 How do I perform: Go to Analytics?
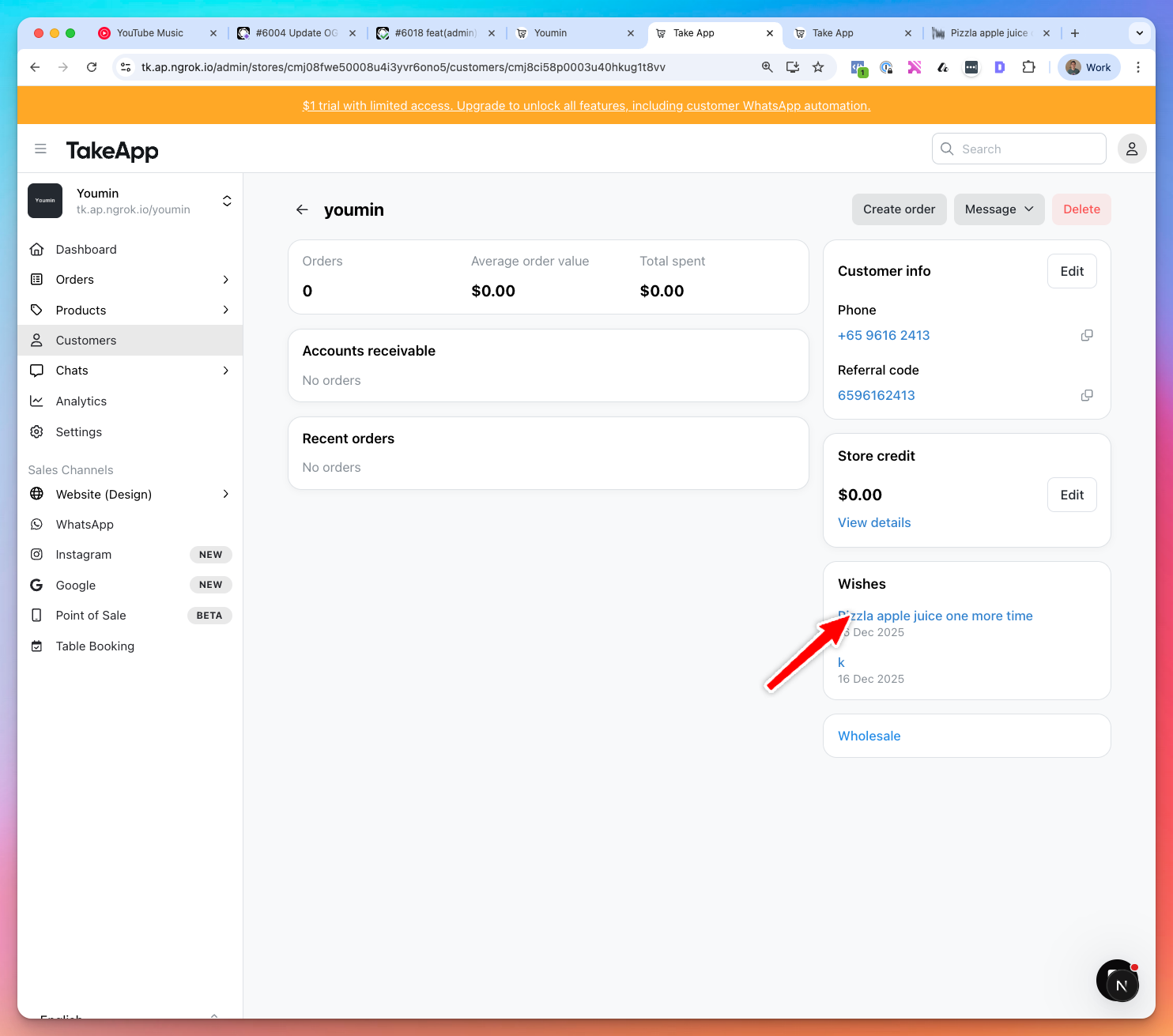tap(130, 401)
